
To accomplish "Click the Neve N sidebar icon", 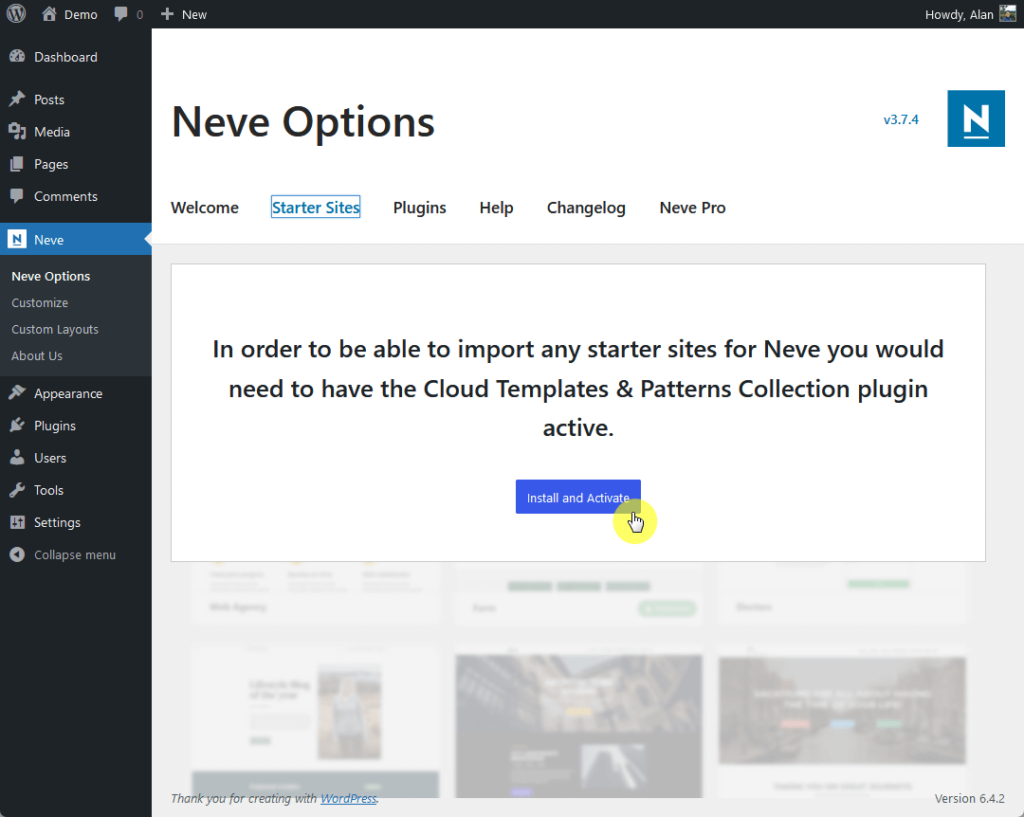I will point(17,240).
